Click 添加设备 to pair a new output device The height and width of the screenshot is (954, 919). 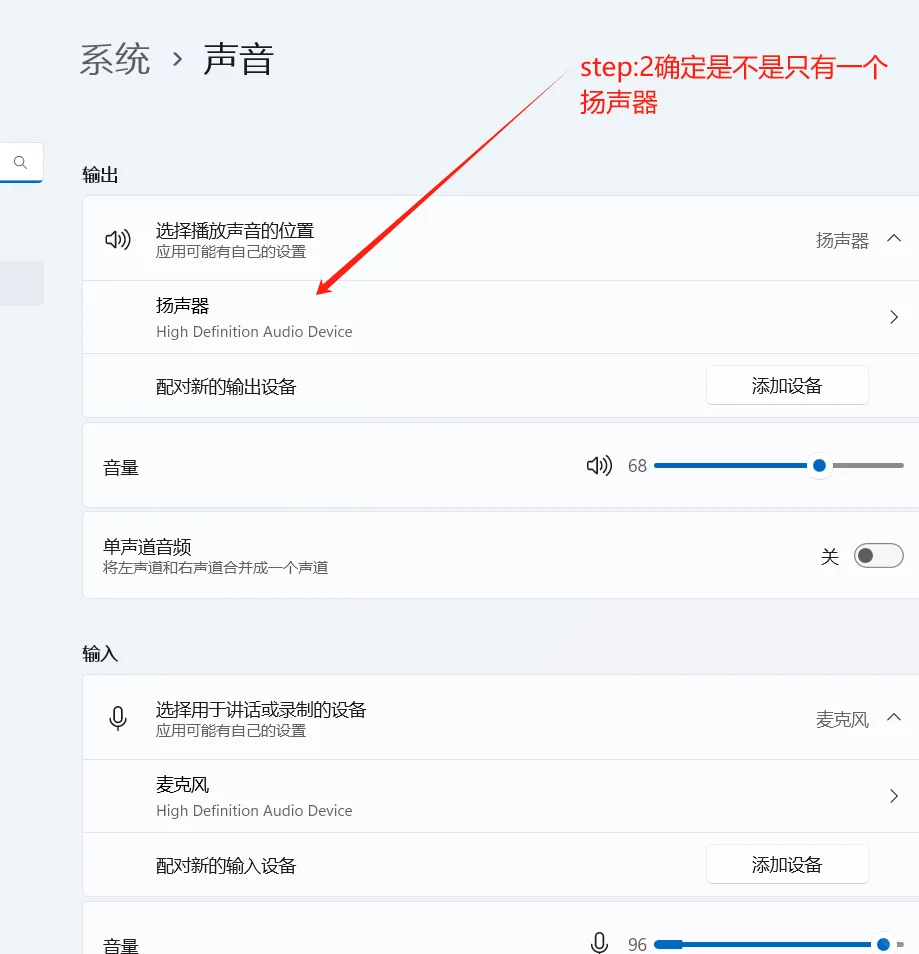[x=786, y=385]
